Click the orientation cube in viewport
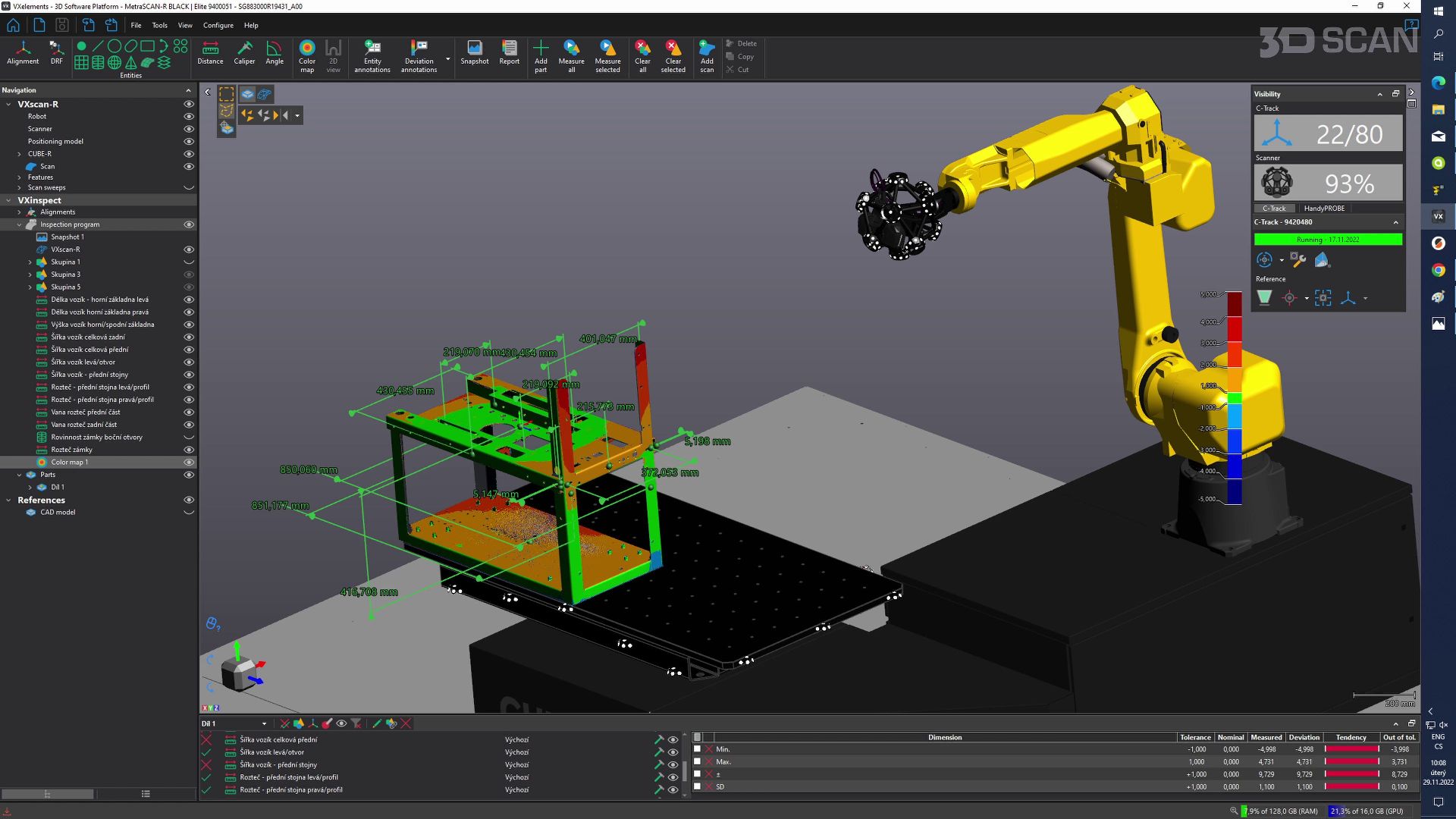 tap(240, 672)
